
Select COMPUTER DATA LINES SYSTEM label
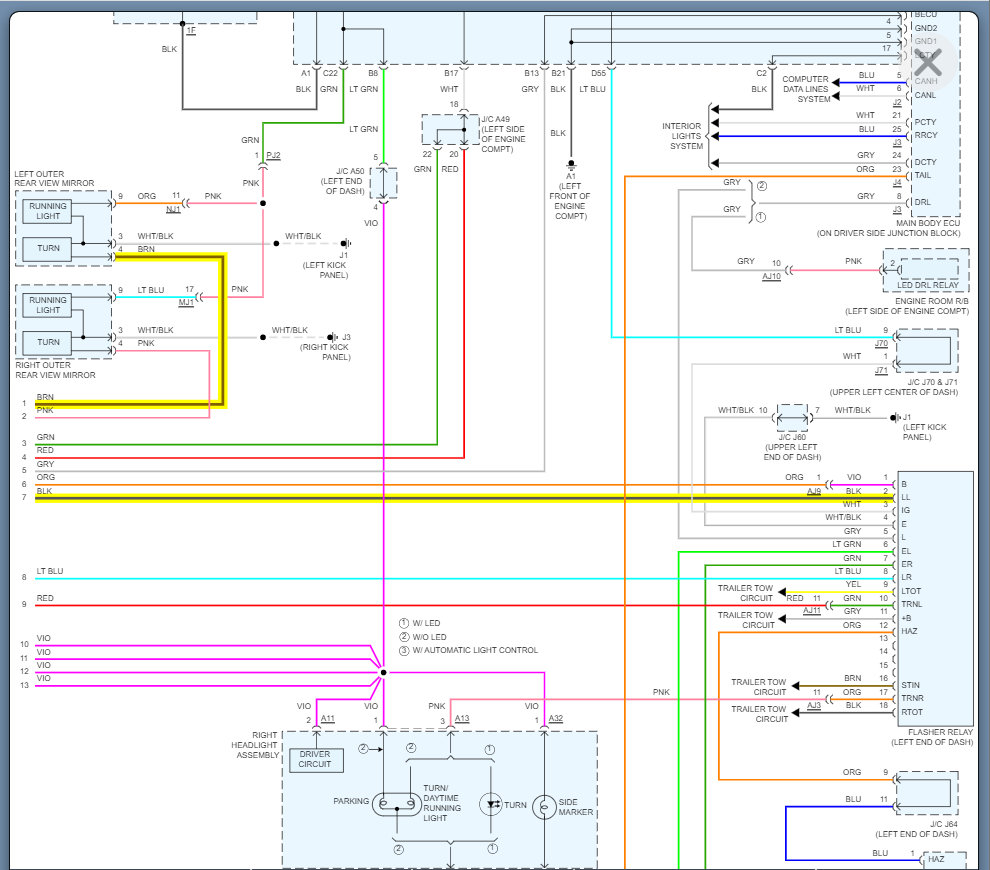click(806, 89)
